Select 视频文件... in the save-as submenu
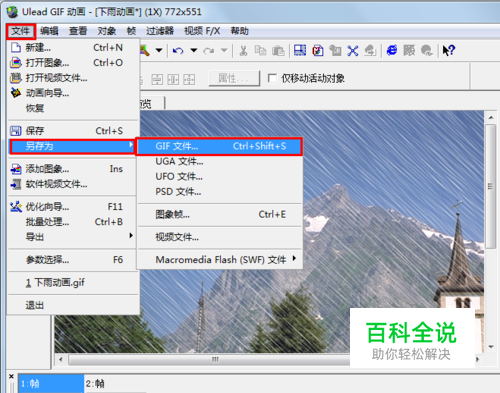This screenshot has height=393, width=500. 219,237
